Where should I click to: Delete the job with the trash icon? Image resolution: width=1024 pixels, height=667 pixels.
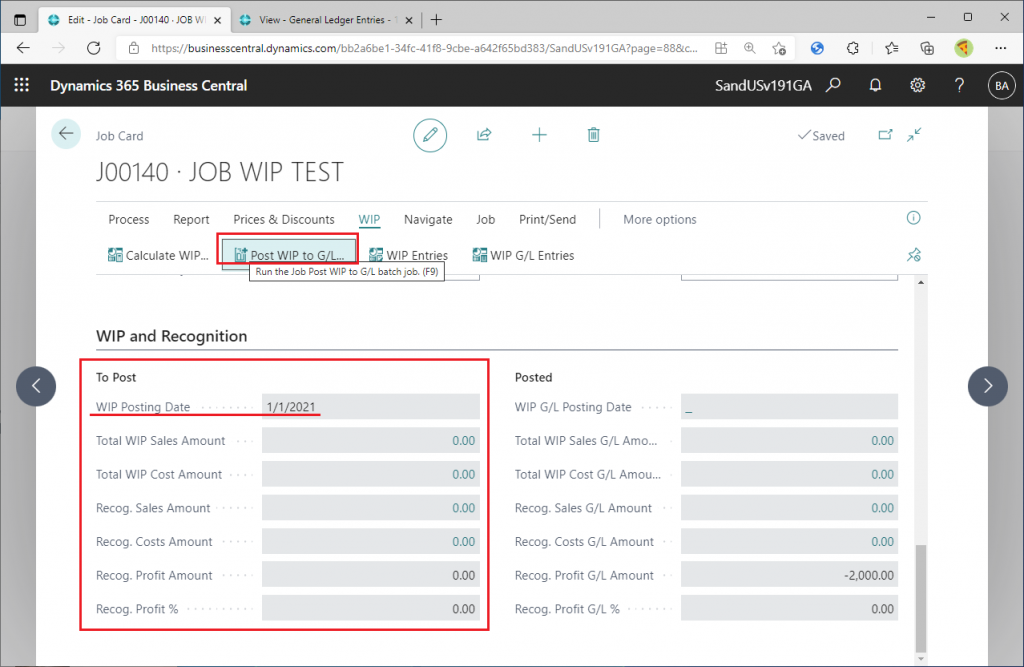[x=593, y=135]
